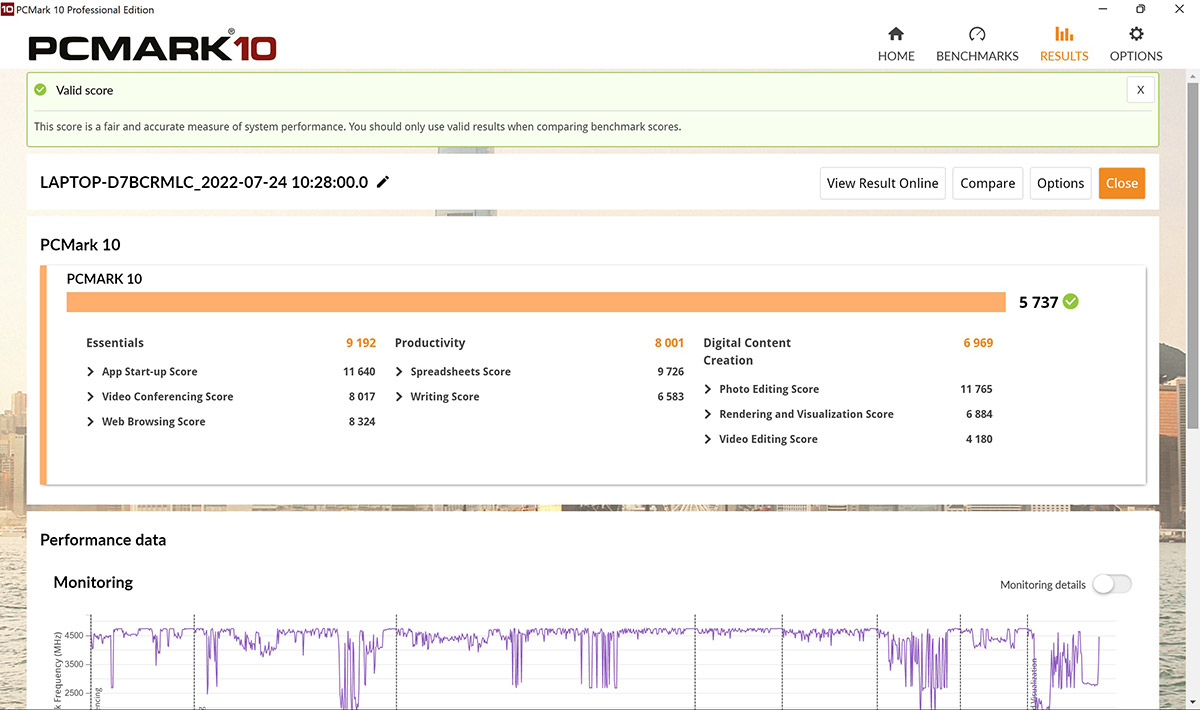This screenshot has width=1200, height=710.
Task: Click the Monitoring heading
Action: coord(93,582)
